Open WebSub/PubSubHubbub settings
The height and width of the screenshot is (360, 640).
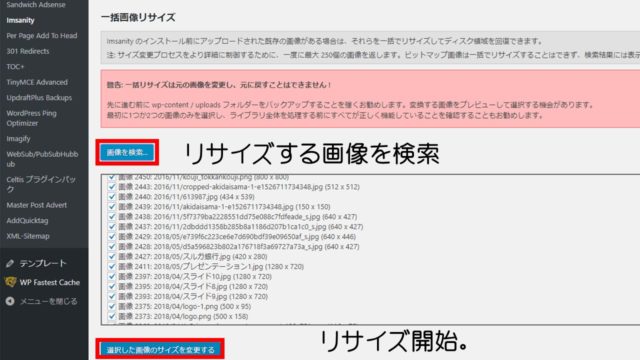click(x=42, y=159)
